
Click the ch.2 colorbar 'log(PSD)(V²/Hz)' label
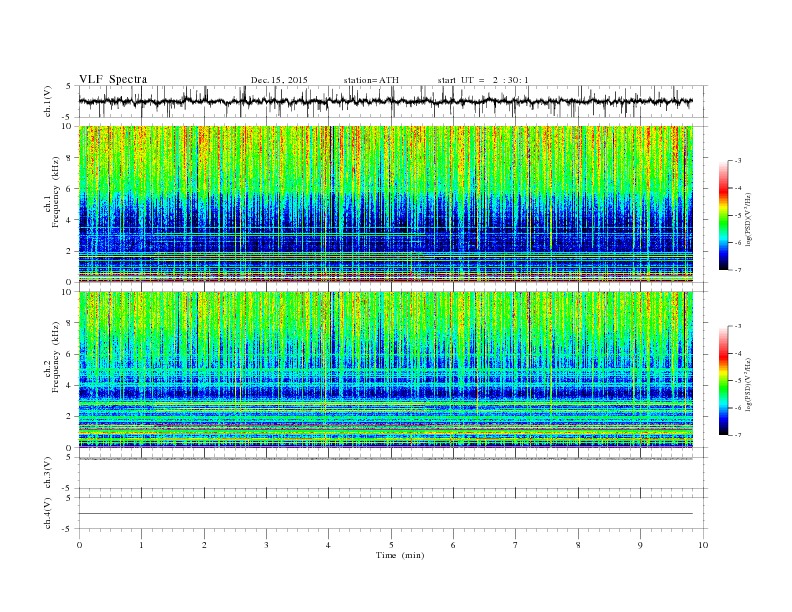[x=749, y=384]
